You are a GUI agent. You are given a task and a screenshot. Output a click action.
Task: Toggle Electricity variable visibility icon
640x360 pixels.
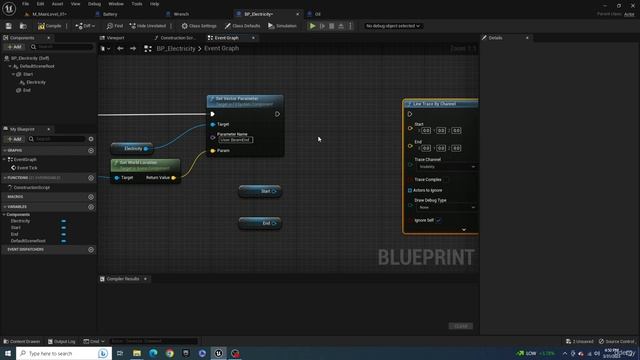coord(64,221)
